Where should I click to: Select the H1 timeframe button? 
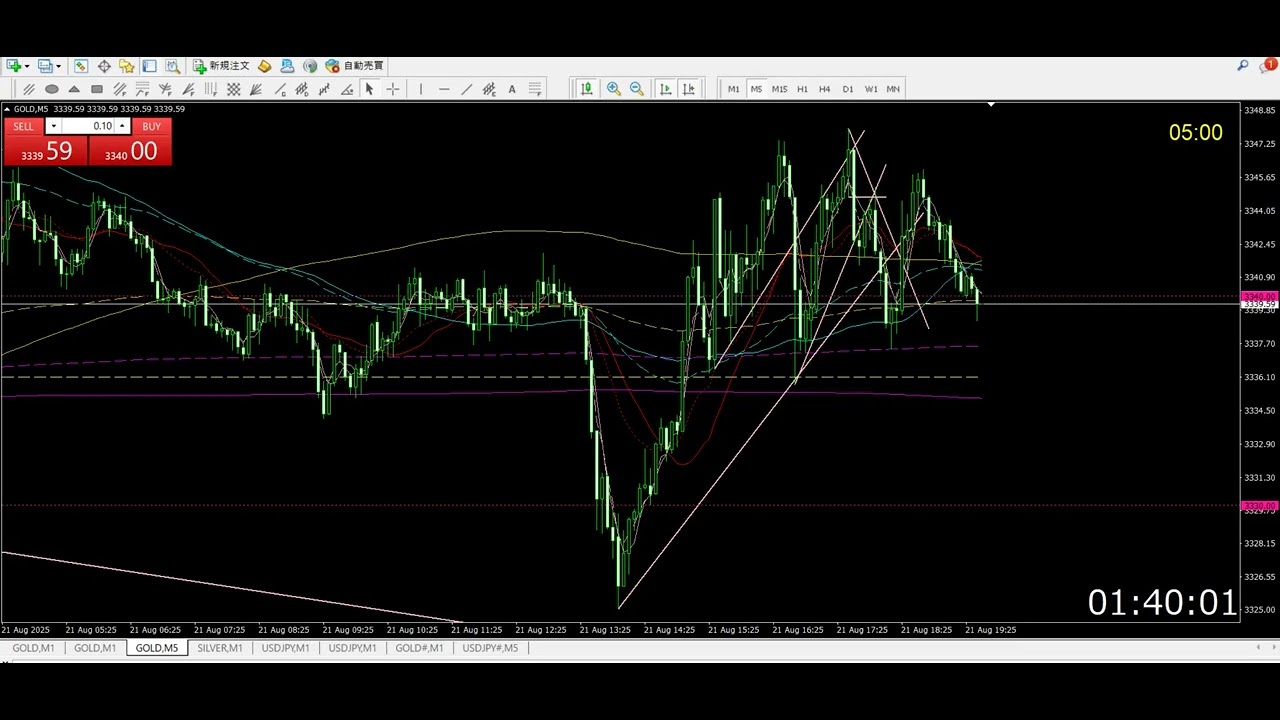coord(802,89)
